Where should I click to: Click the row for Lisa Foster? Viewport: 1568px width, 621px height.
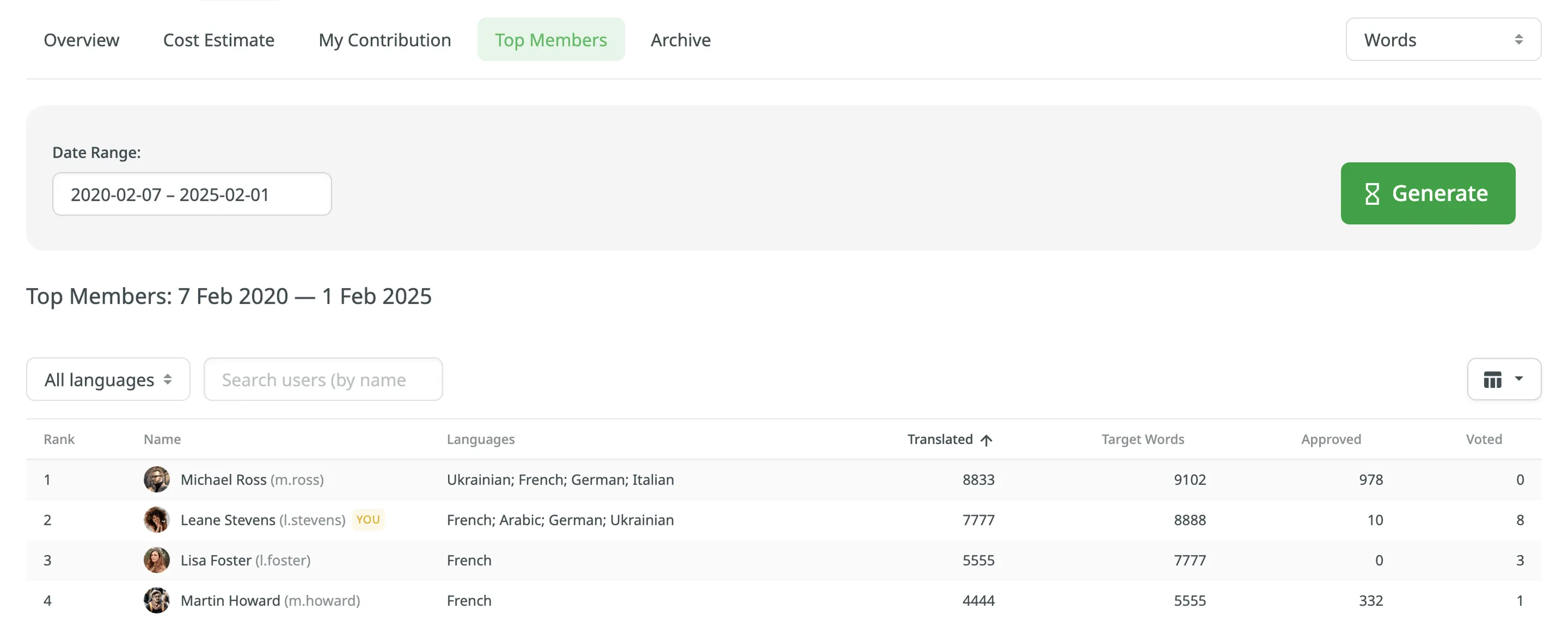click(731, 560)
